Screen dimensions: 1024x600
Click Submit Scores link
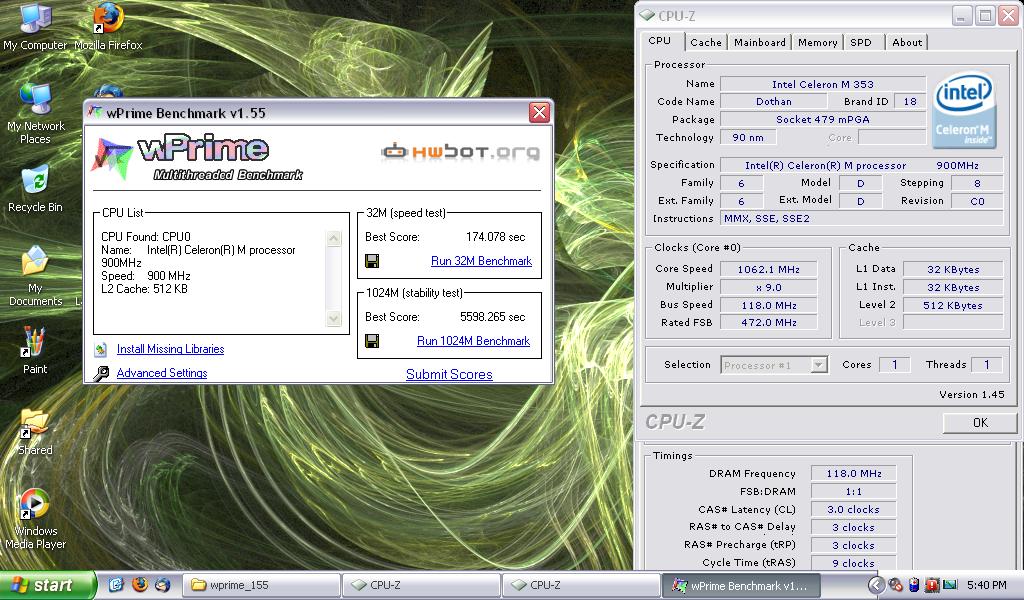(449, 374)
